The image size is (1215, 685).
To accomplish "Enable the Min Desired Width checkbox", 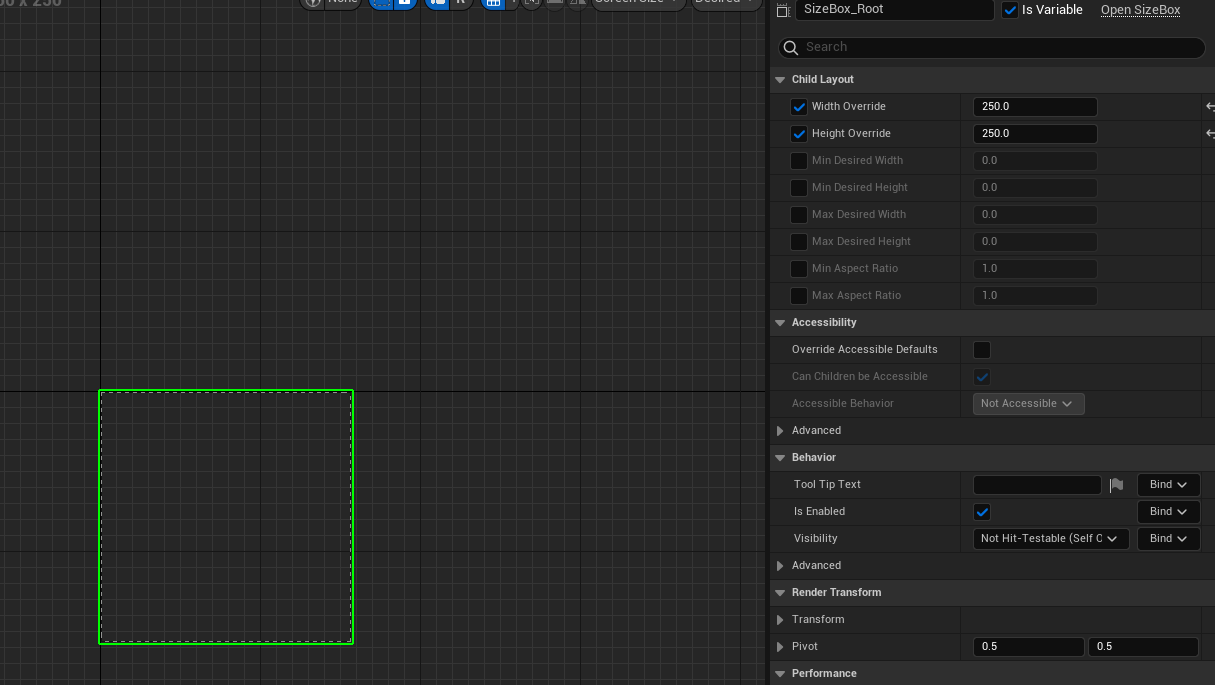I will pos(799,161).
